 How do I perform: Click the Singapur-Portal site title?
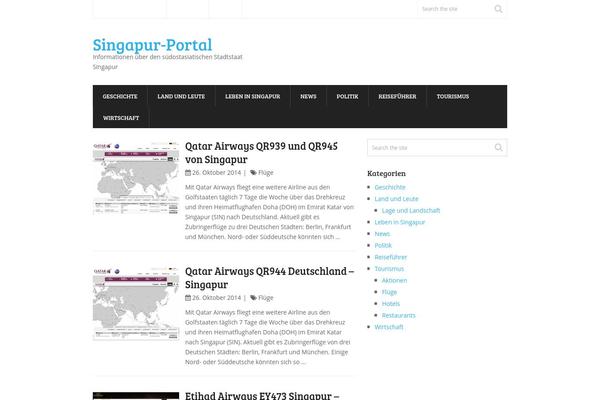(x=152, y=45)
